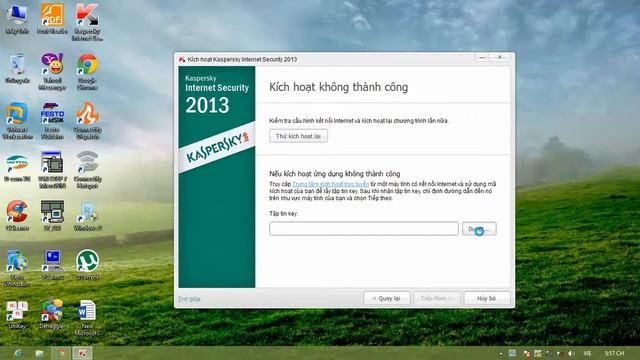The image size is (640, 360).
Task: Select the uTorrent desktop icon
Action: pyautogui.click(x=87, y=265)
